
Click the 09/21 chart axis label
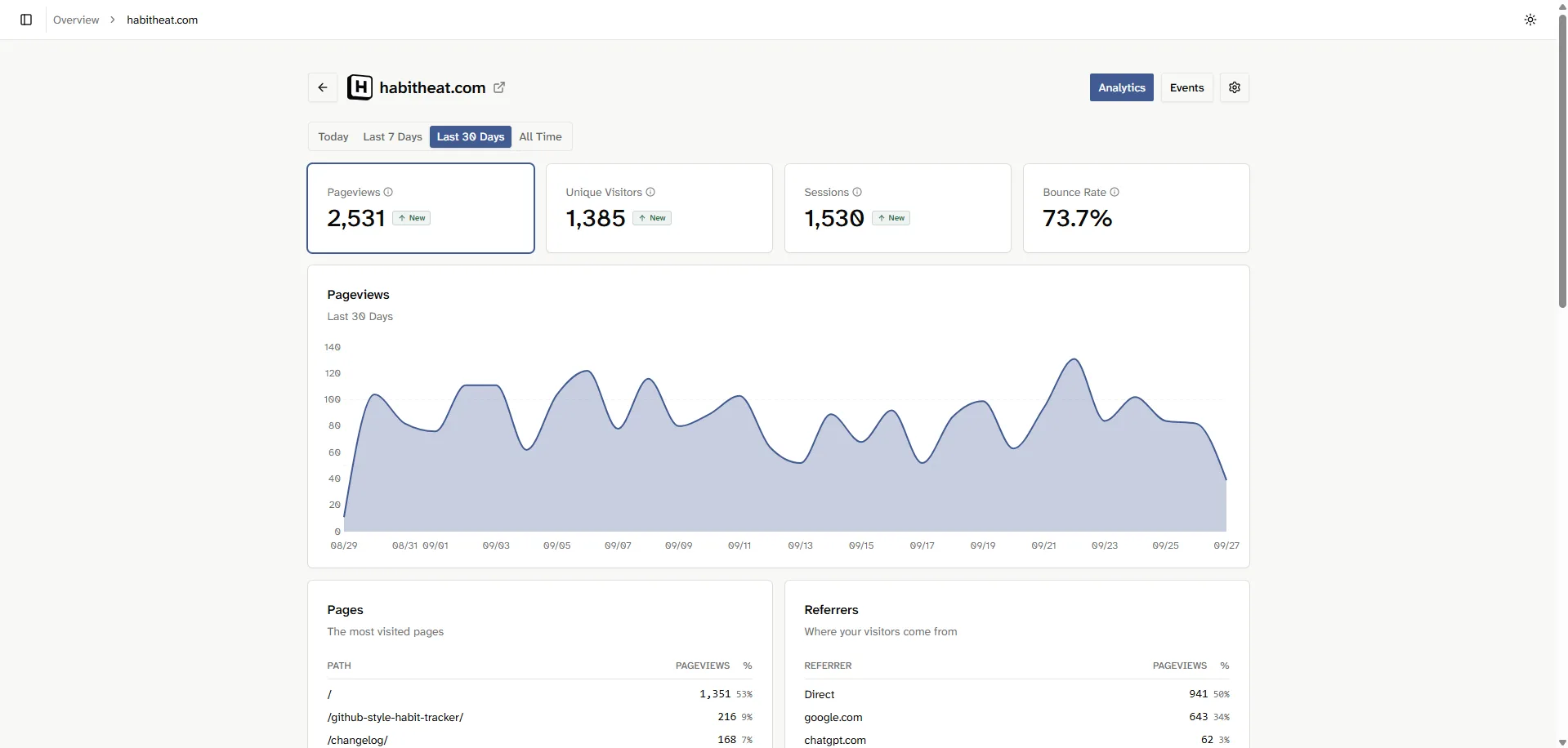1043,545
